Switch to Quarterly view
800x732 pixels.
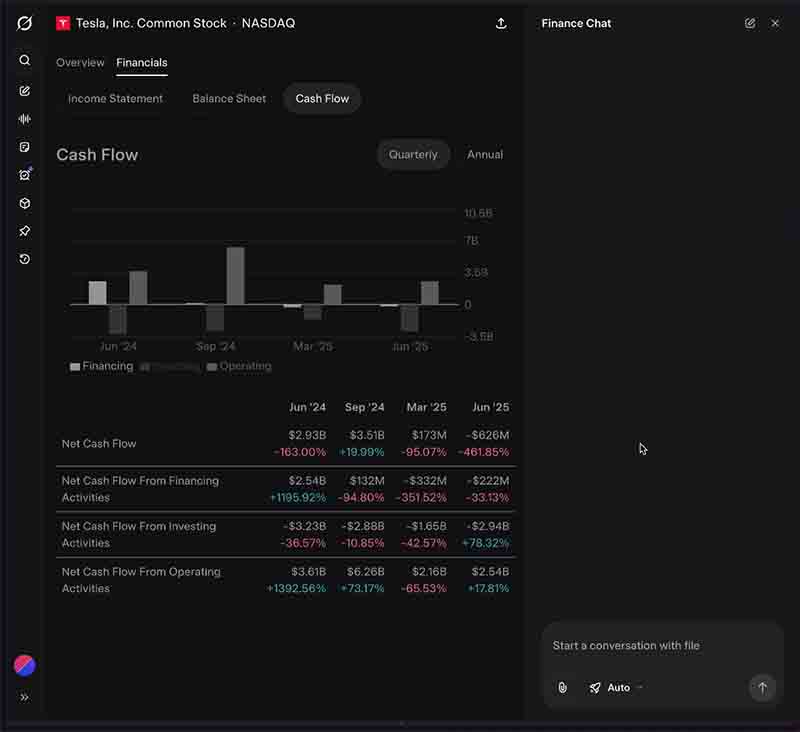click(413, 155)
